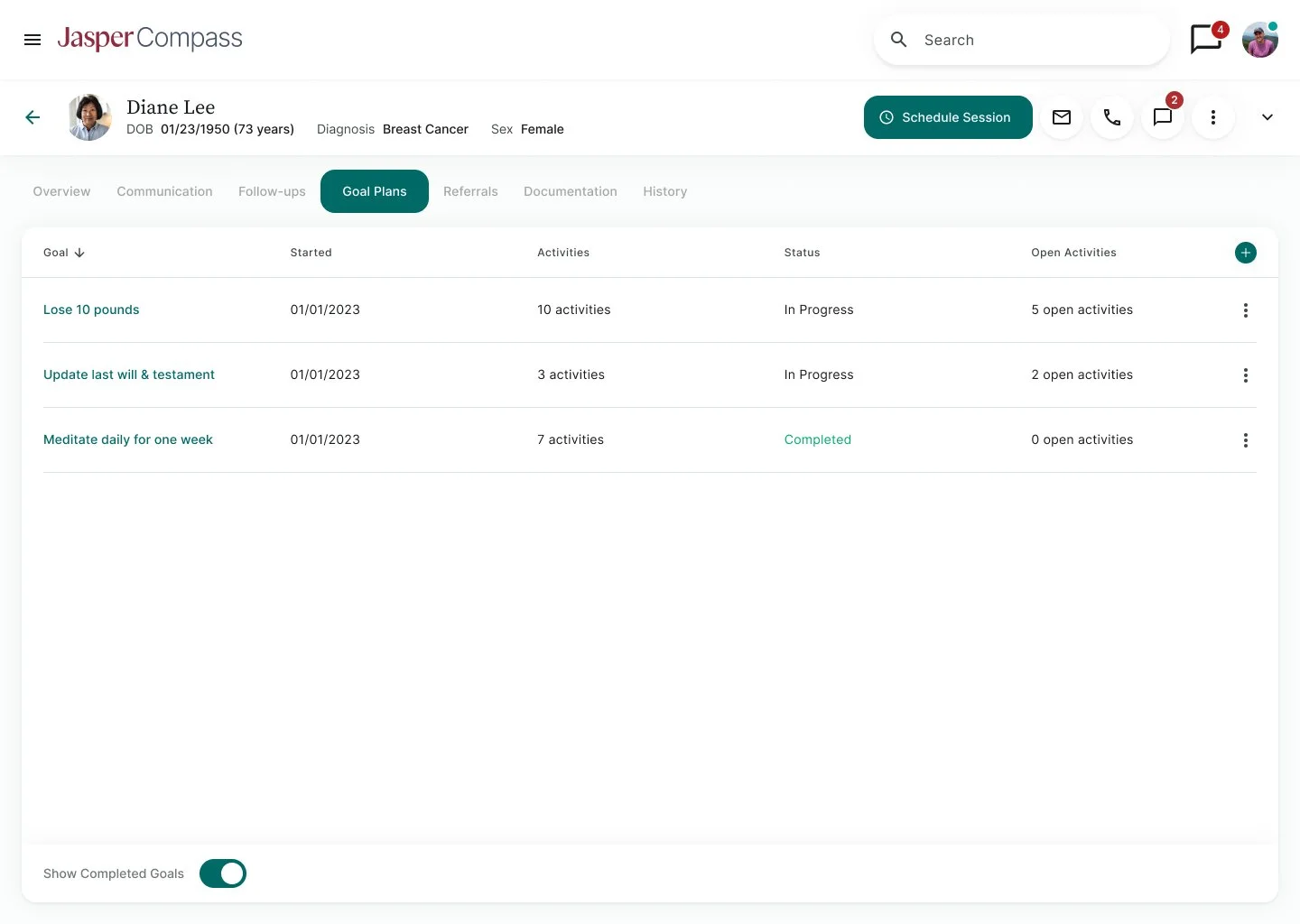Screen dimensions: 1300x924
Task: Go back using the left arrow
Action: pos(32,117)
